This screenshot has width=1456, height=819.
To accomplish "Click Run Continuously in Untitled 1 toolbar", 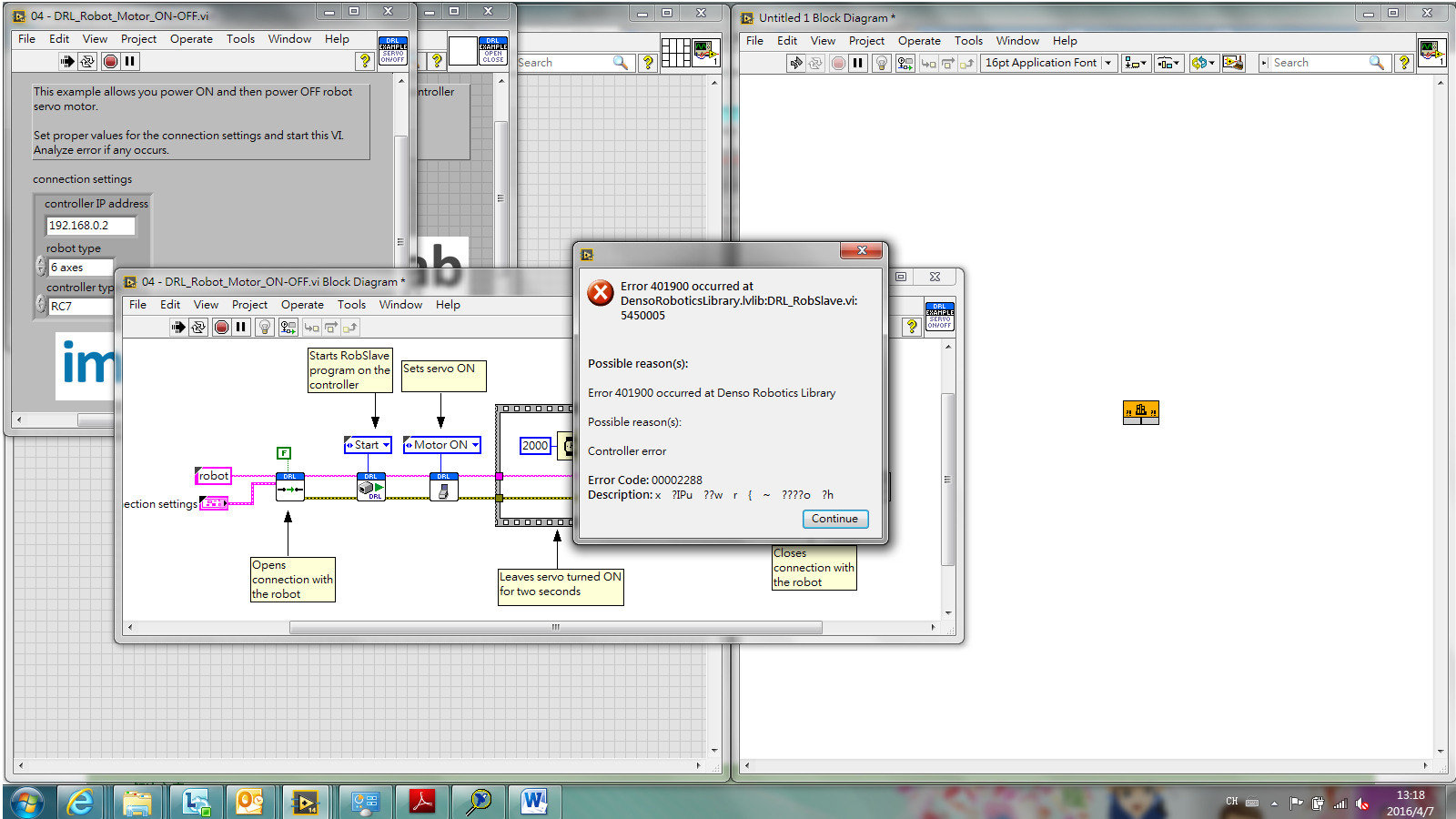I will coord(815,63).
